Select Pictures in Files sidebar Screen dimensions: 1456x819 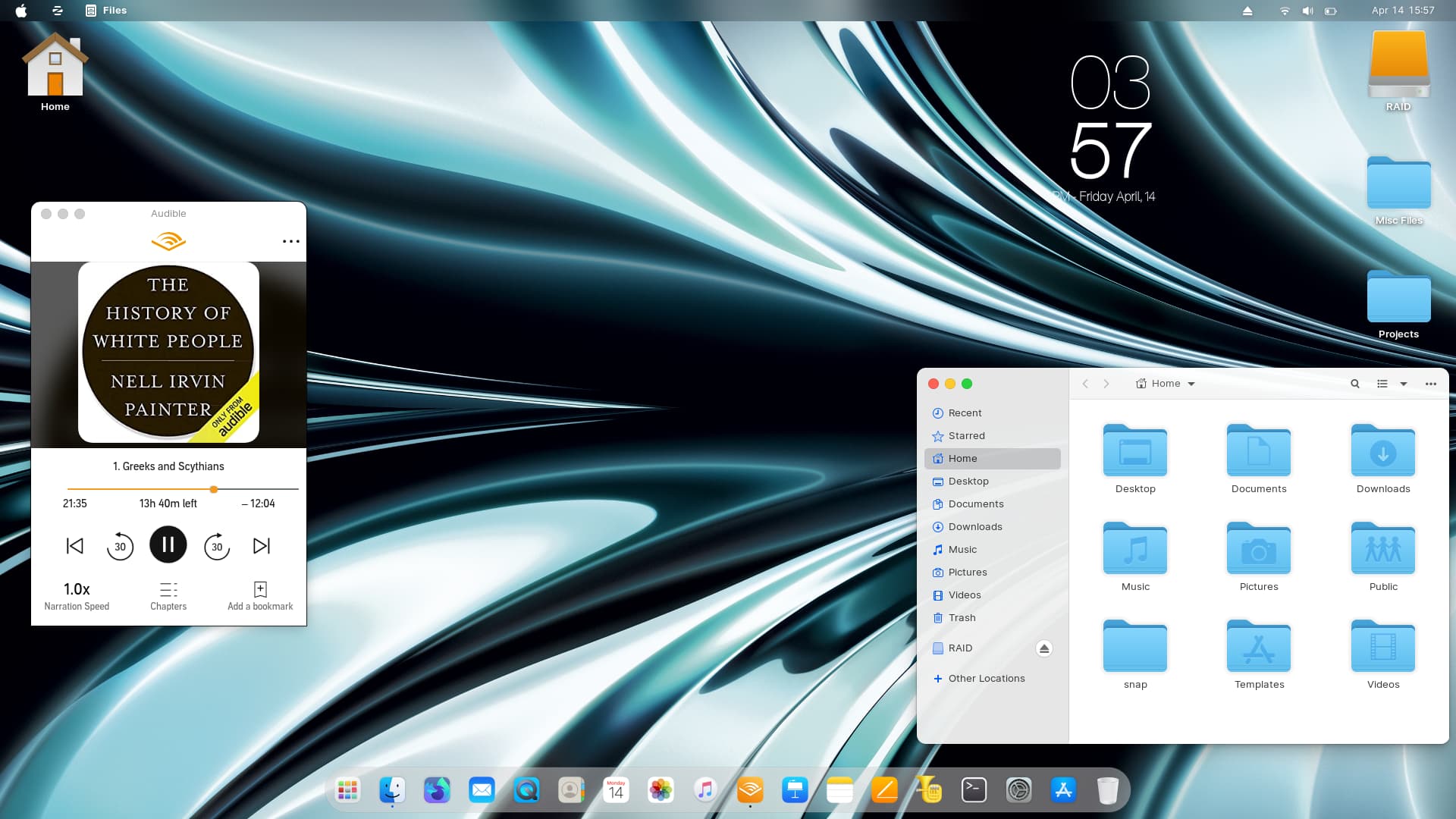point(992,573)
